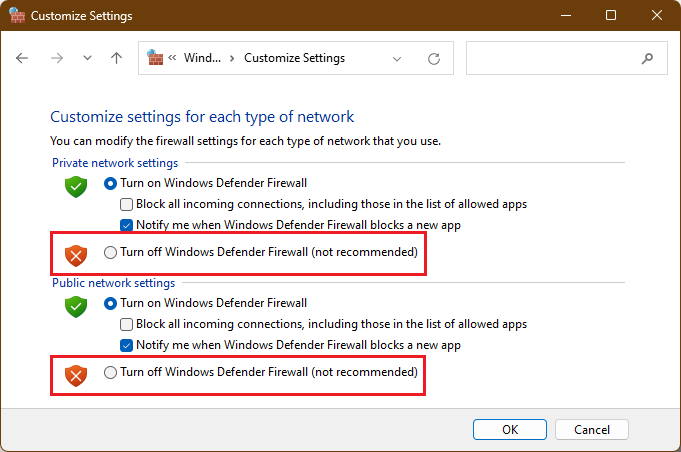
Task: Click red shield under Private network settings
Action: tap(76, 256)
